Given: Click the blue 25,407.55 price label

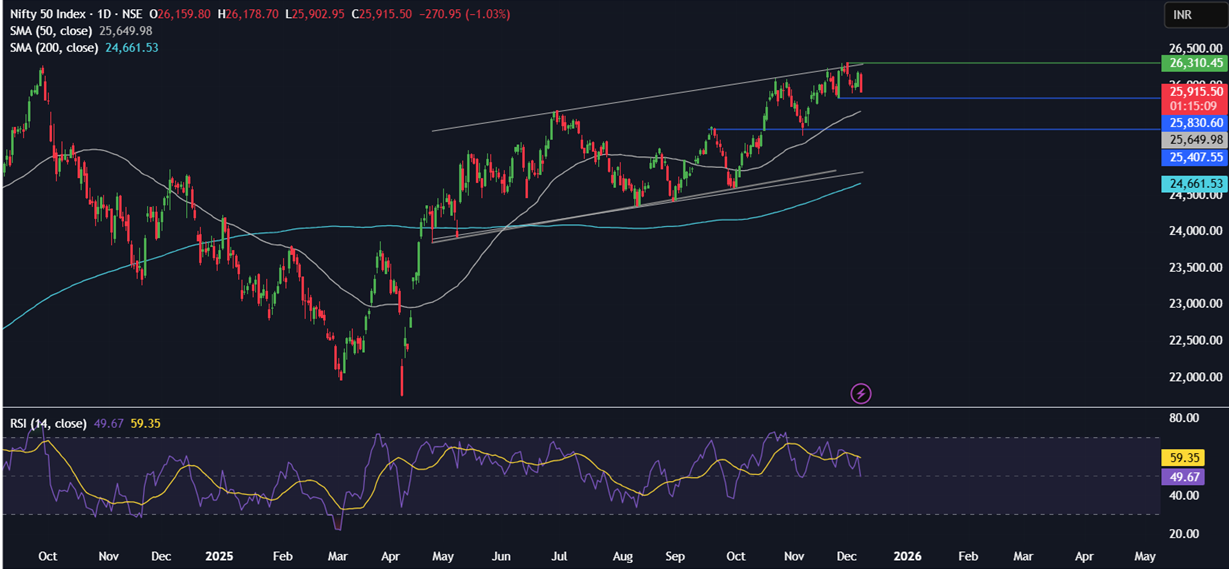Looking at the screenshot, I should (x=1193, y=157).
